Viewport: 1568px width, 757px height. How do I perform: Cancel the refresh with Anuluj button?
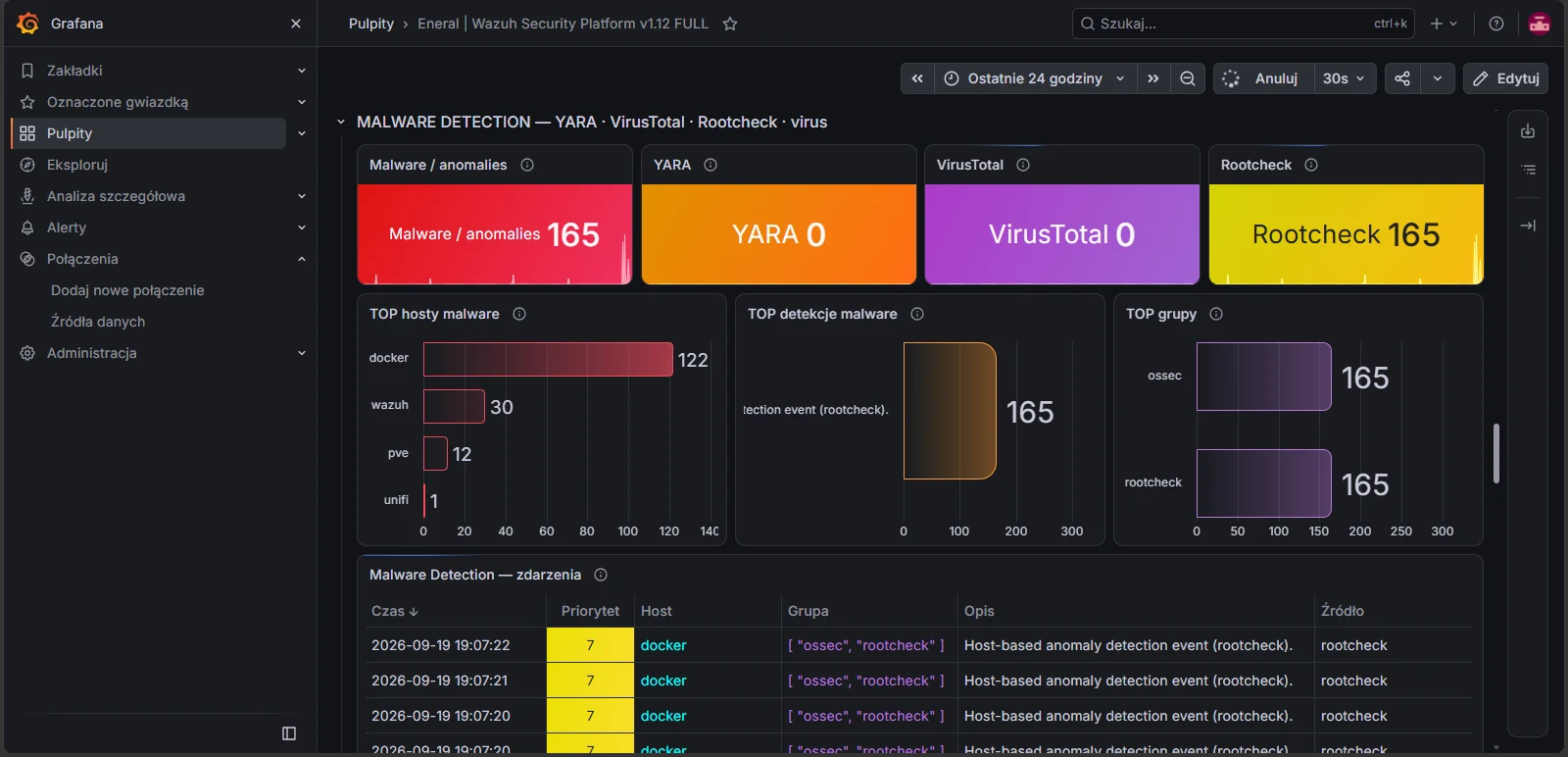pyautogui.click(x=1262, y=78)
